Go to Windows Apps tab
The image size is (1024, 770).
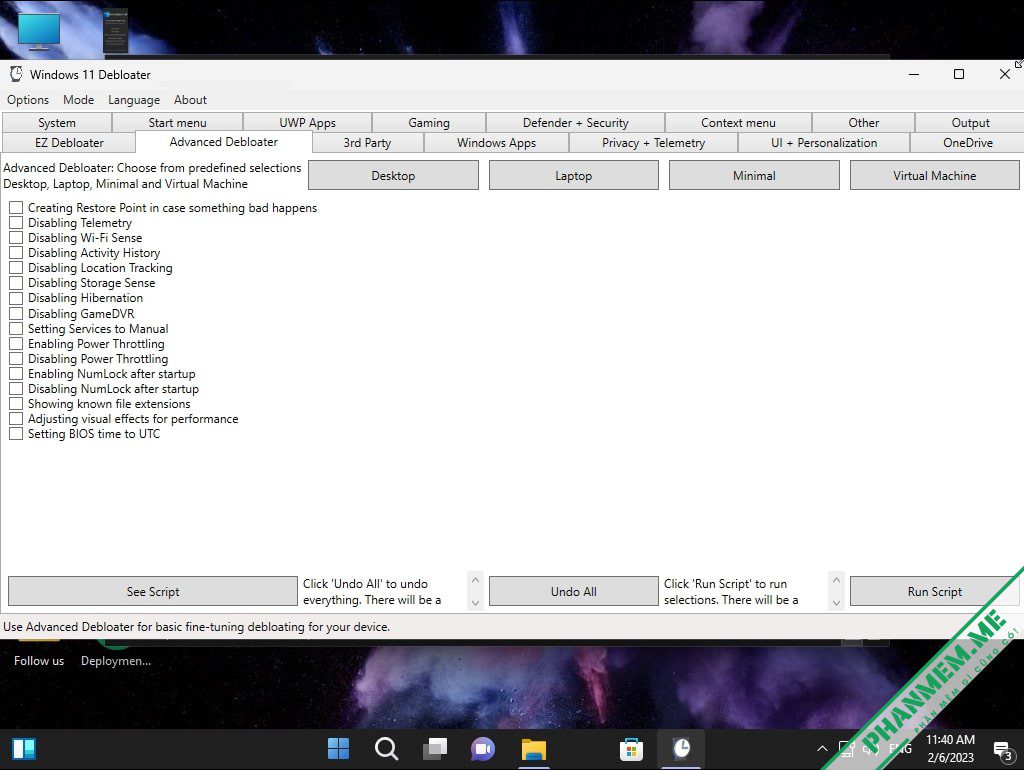point(496,143)
